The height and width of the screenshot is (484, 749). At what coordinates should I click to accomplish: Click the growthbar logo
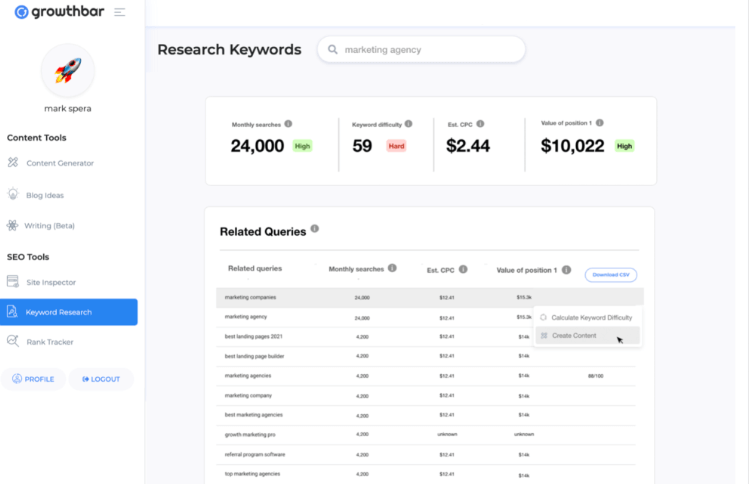pyautogui.click(x=59, y=11)
